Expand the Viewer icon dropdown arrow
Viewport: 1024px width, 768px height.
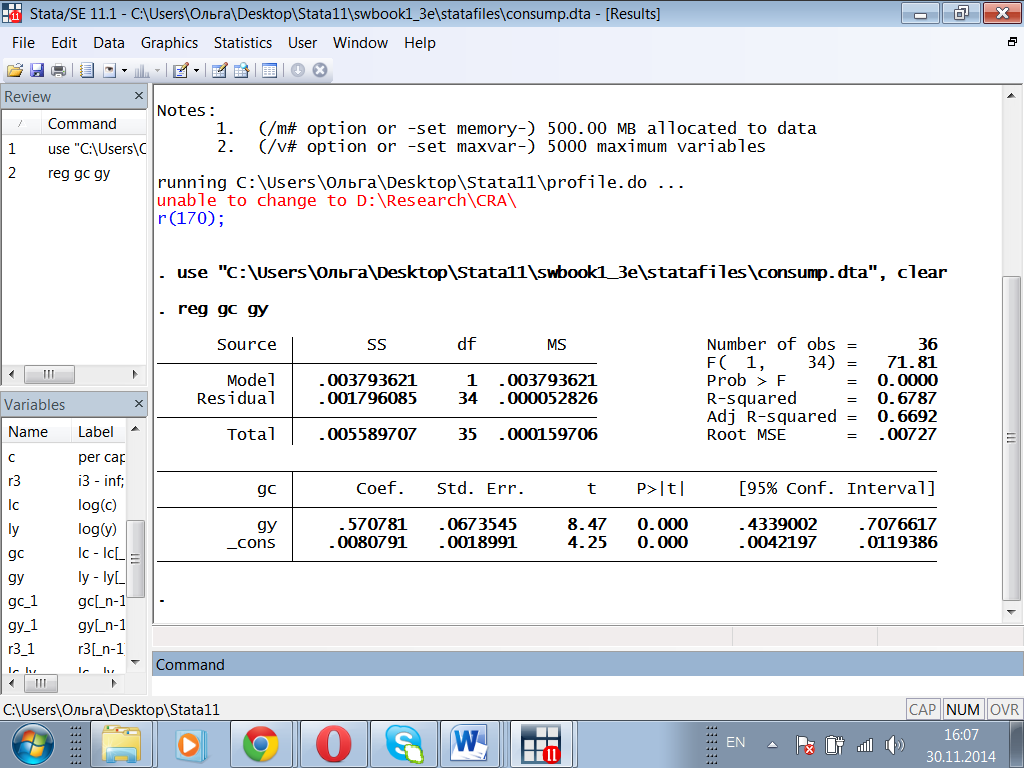124,70
